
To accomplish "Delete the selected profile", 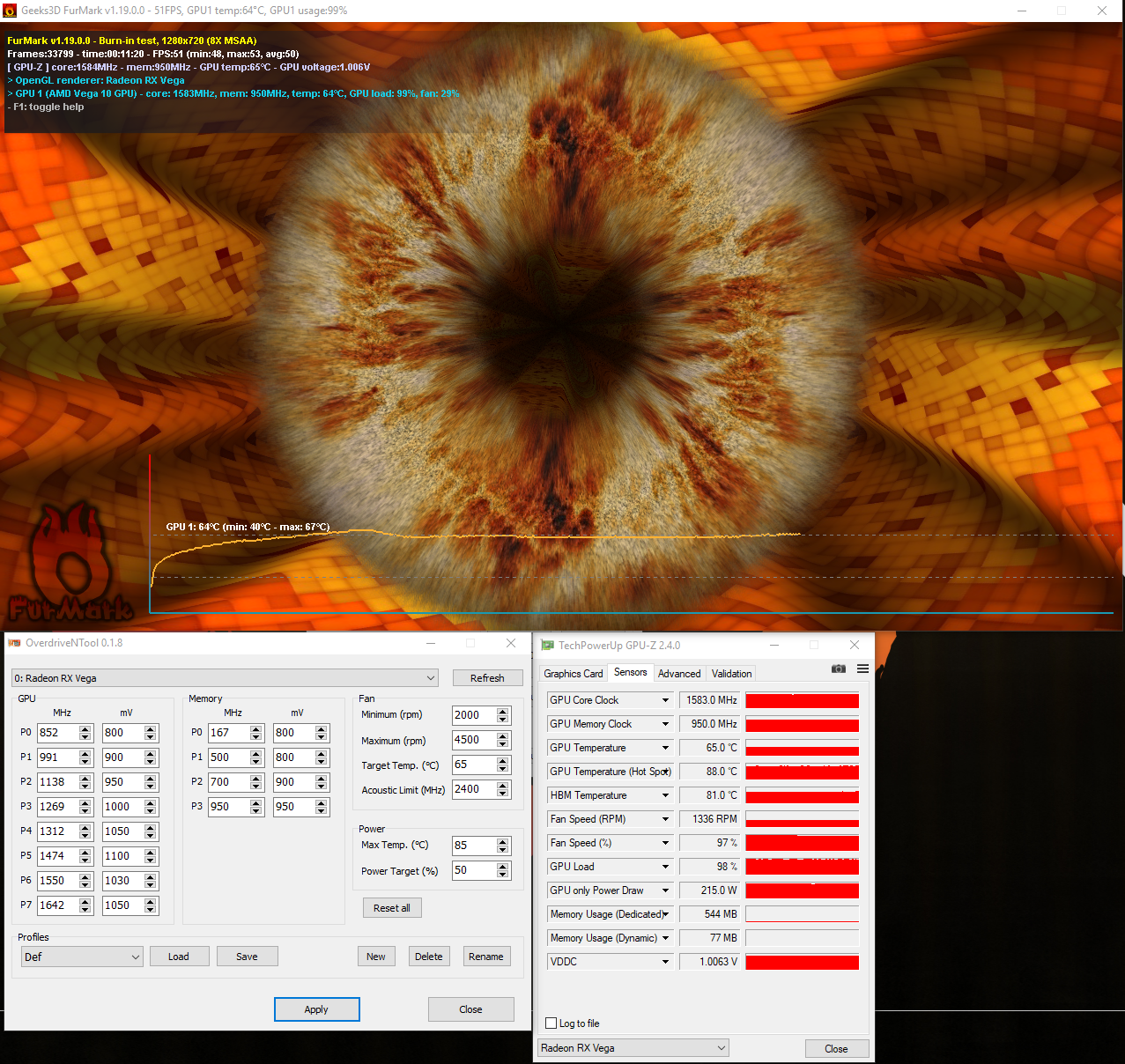I will click(429, 957).
